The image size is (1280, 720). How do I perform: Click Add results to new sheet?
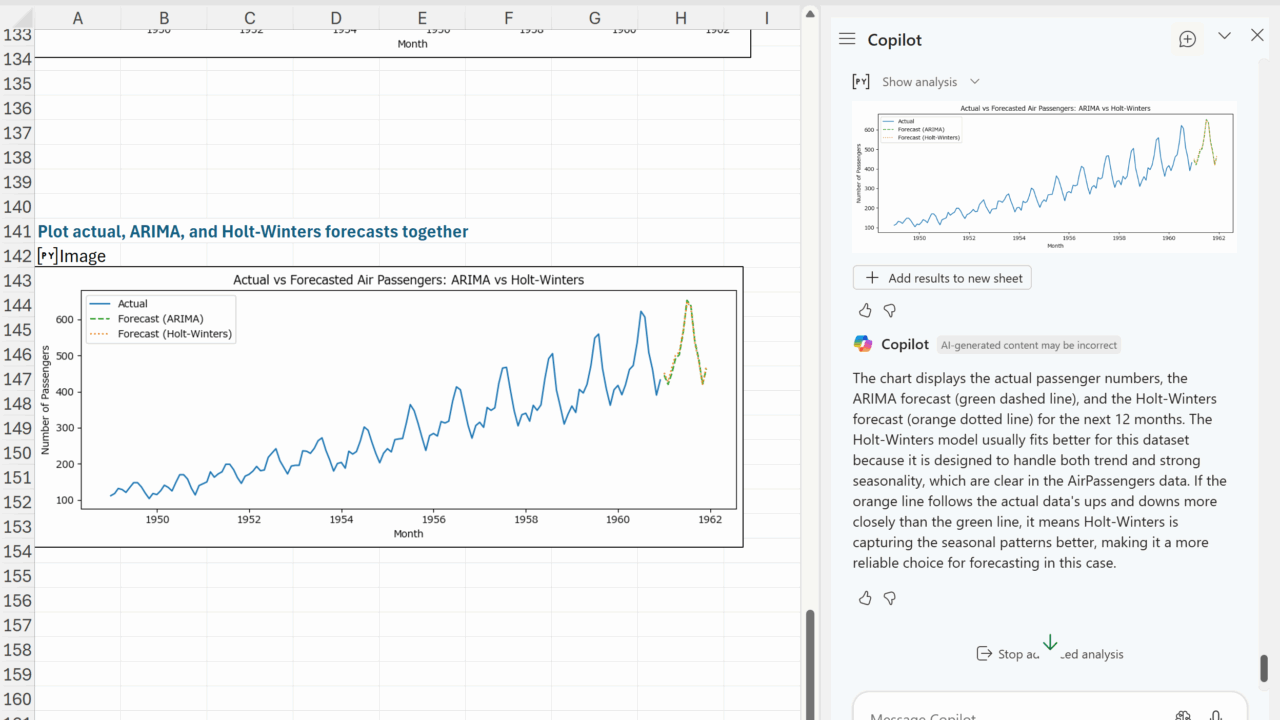942,278
